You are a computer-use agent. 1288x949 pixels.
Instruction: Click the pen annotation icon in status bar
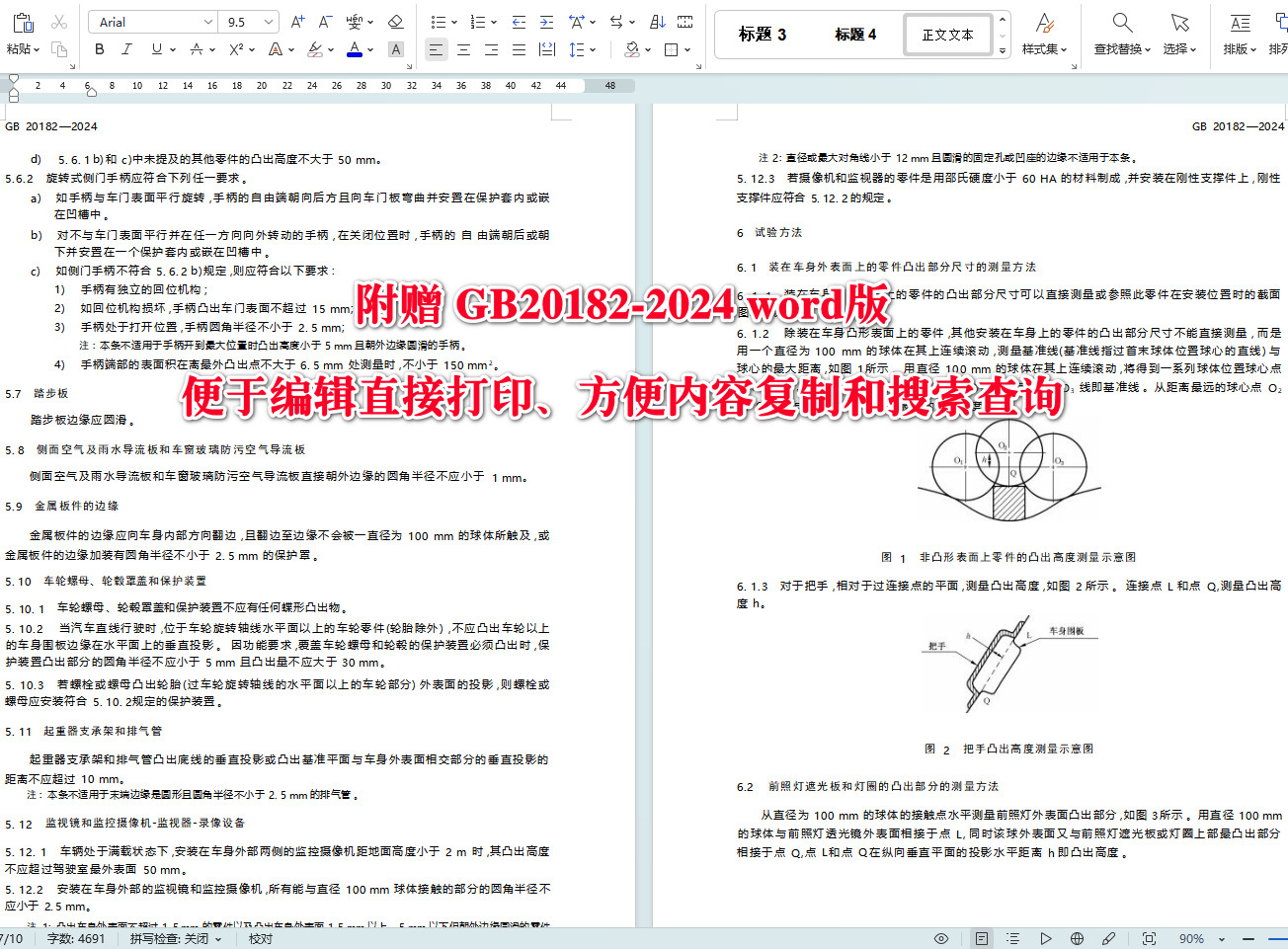pos(1109,938)
